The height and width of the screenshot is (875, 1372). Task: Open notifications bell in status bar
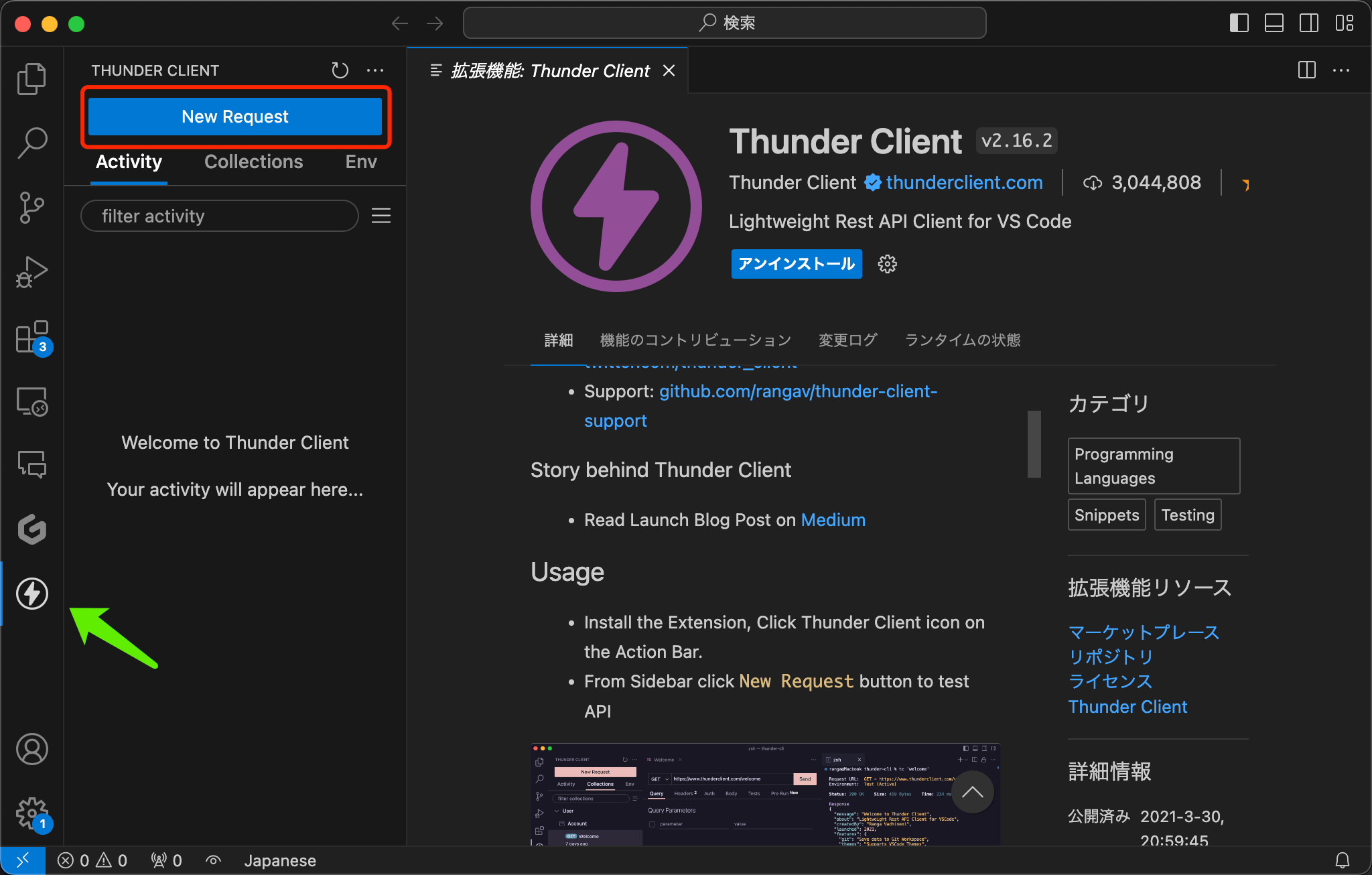[x=1343, y=860]
